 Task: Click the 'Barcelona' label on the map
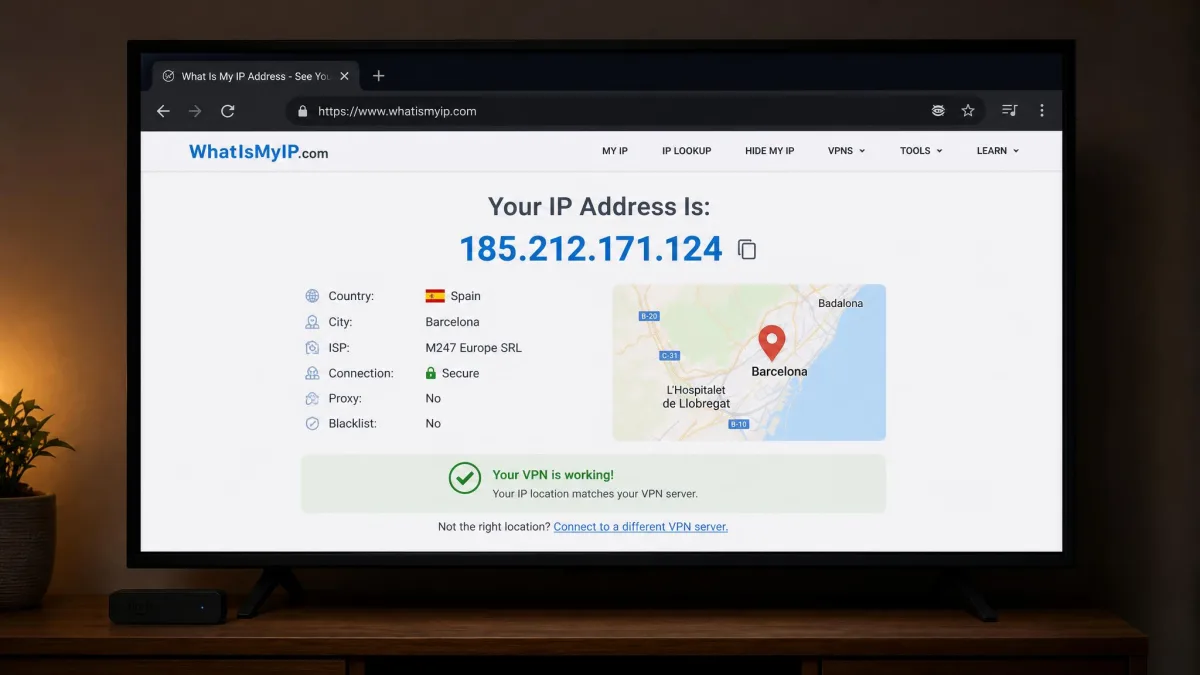pos(779,371)
